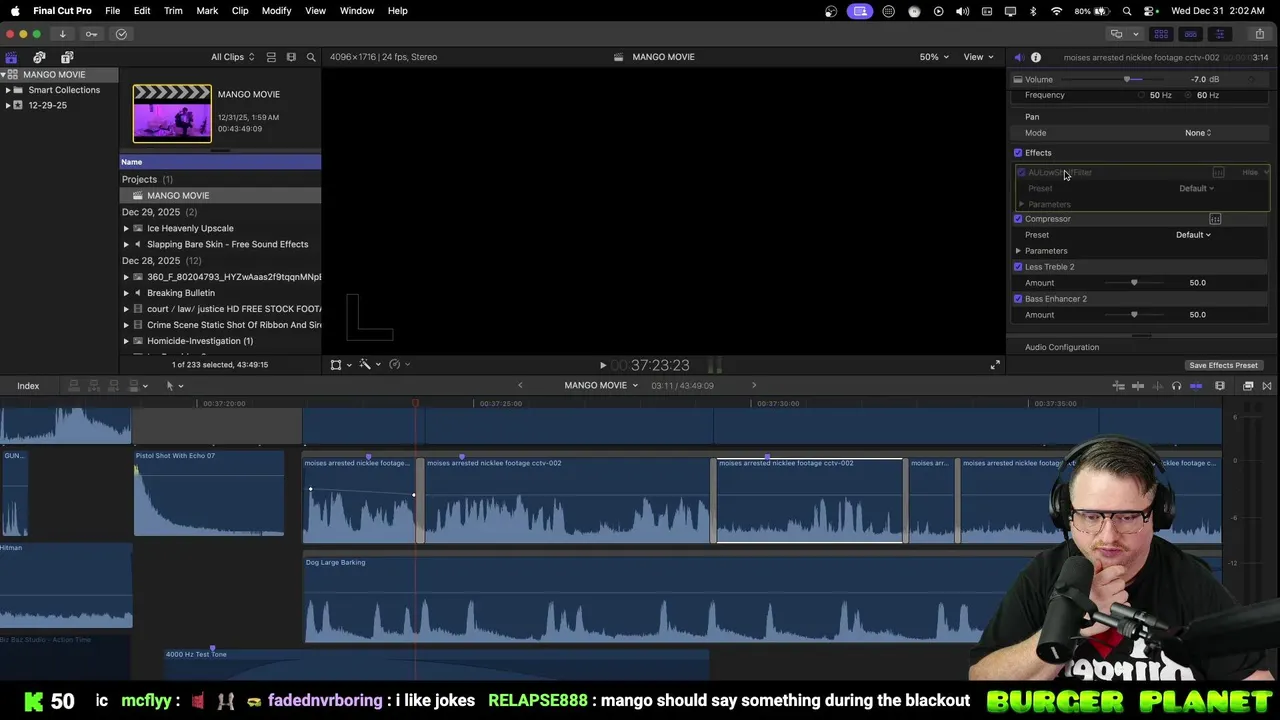Screen dimensions: 1280x720
Task: Open Compressor effect custom UI icon
Action: coord(1215,219)
